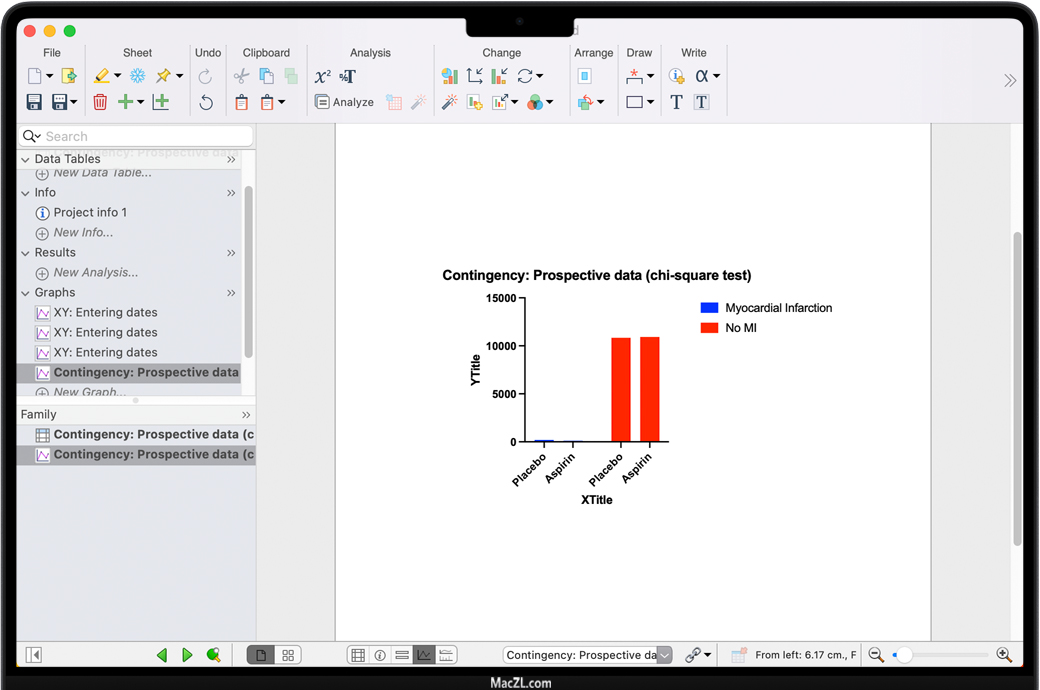
Task: Click the floppy disk Save icon
Action: click(34, 102)
